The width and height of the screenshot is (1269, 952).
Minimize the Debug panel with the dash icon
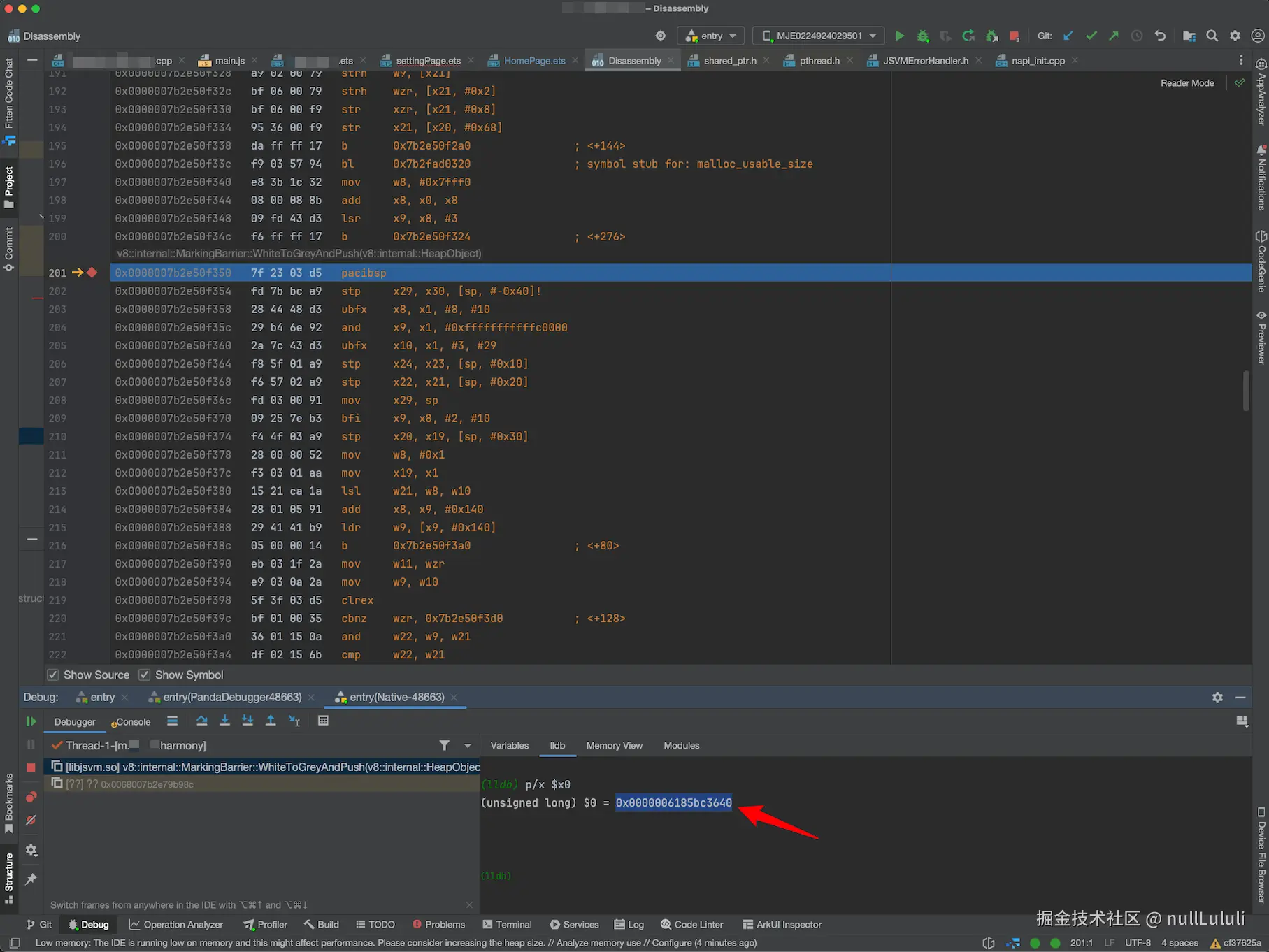coord(1240,698)
